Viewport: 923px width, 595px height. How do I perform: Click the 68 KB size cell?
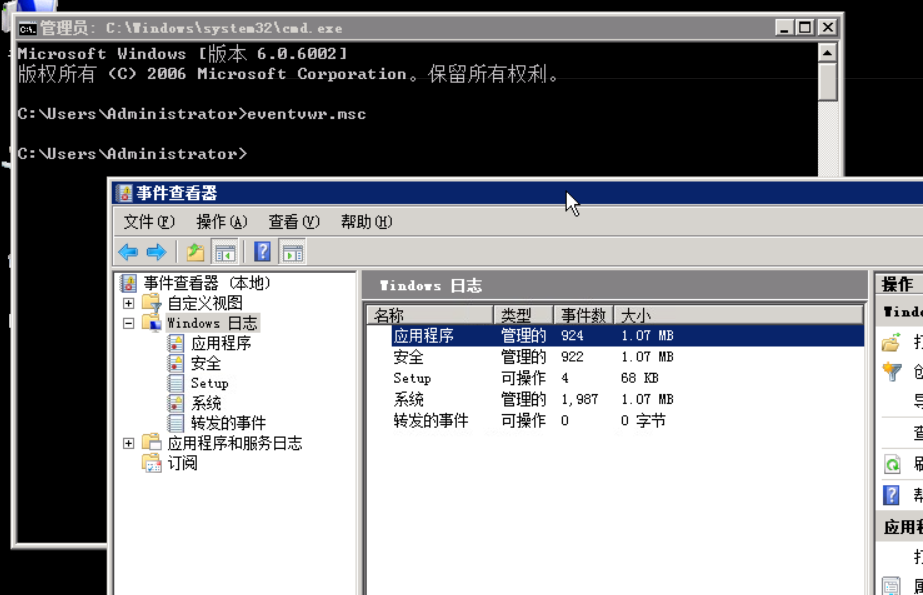click(640, 378)
